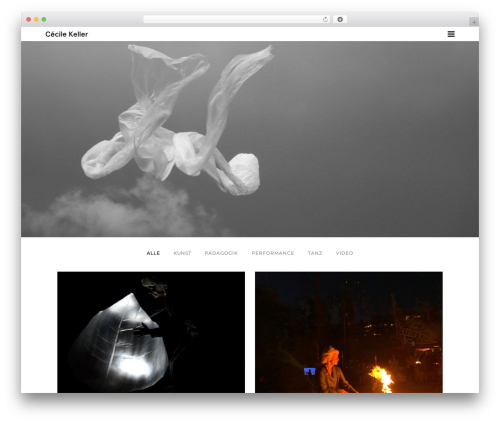Select the KUNST filter

(182, 253)
